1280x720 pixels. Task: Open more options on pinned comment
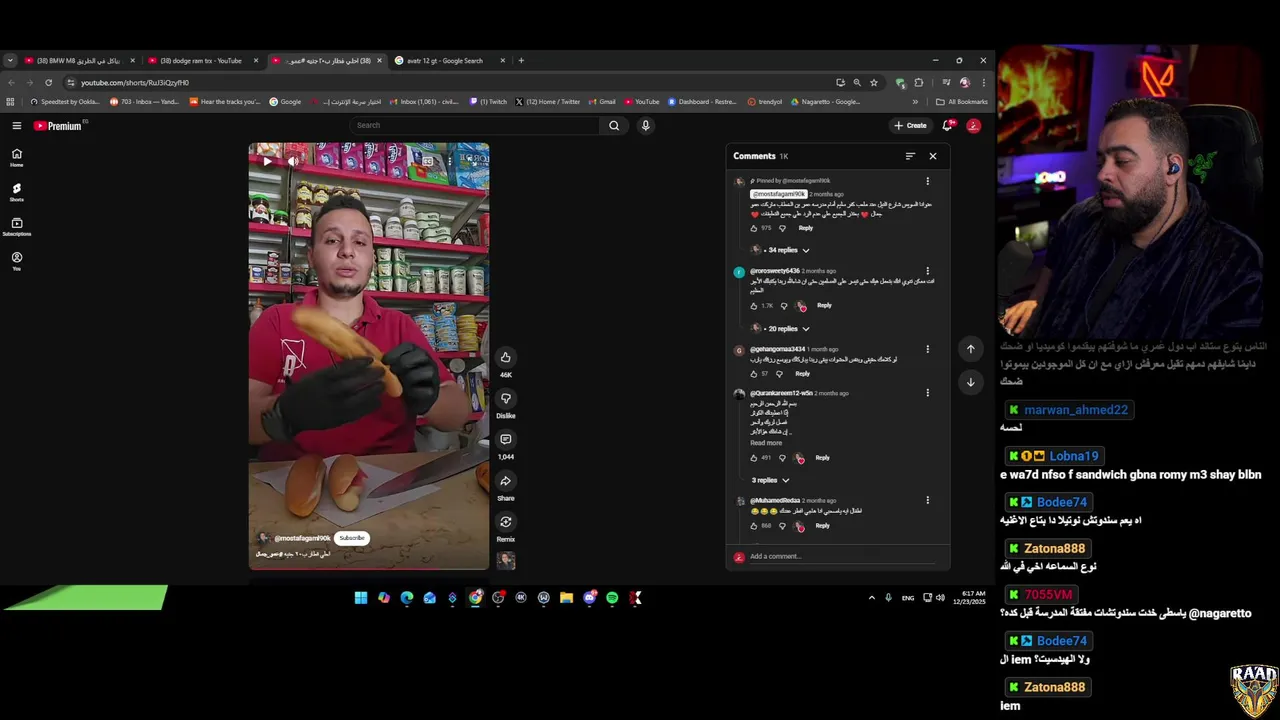tap(927, 181)
